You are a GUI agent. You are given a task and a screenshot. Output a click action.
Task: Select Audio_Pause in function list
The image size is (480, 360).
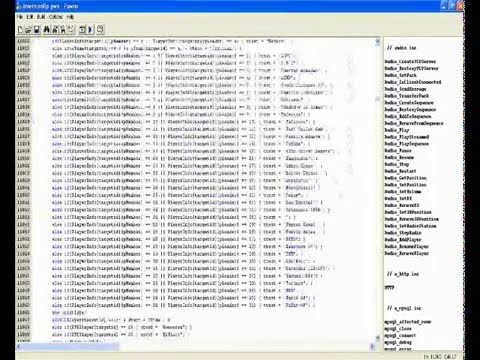click(x=398, y=151)
